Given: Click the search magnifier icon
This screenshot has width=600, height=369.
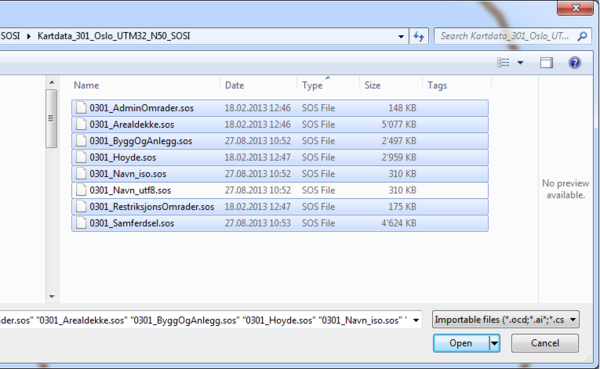Looking at the screenshot, I should click(x=582, y=36).
